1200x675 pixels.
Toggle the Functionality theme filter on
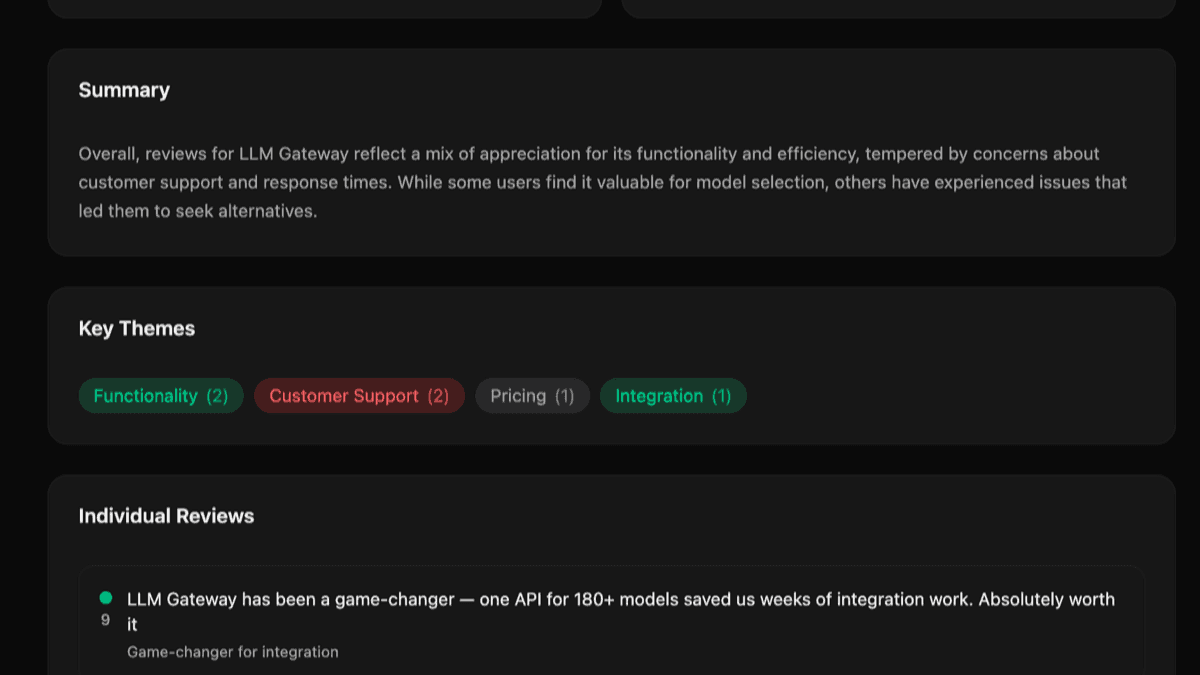tap(160, 395)
